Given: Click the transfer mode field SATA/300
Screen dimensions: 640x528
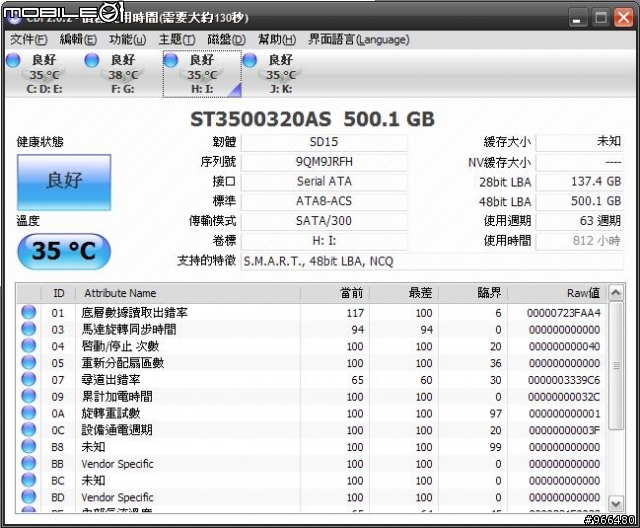Looking at the screenshot, I should tap(324, 221).
